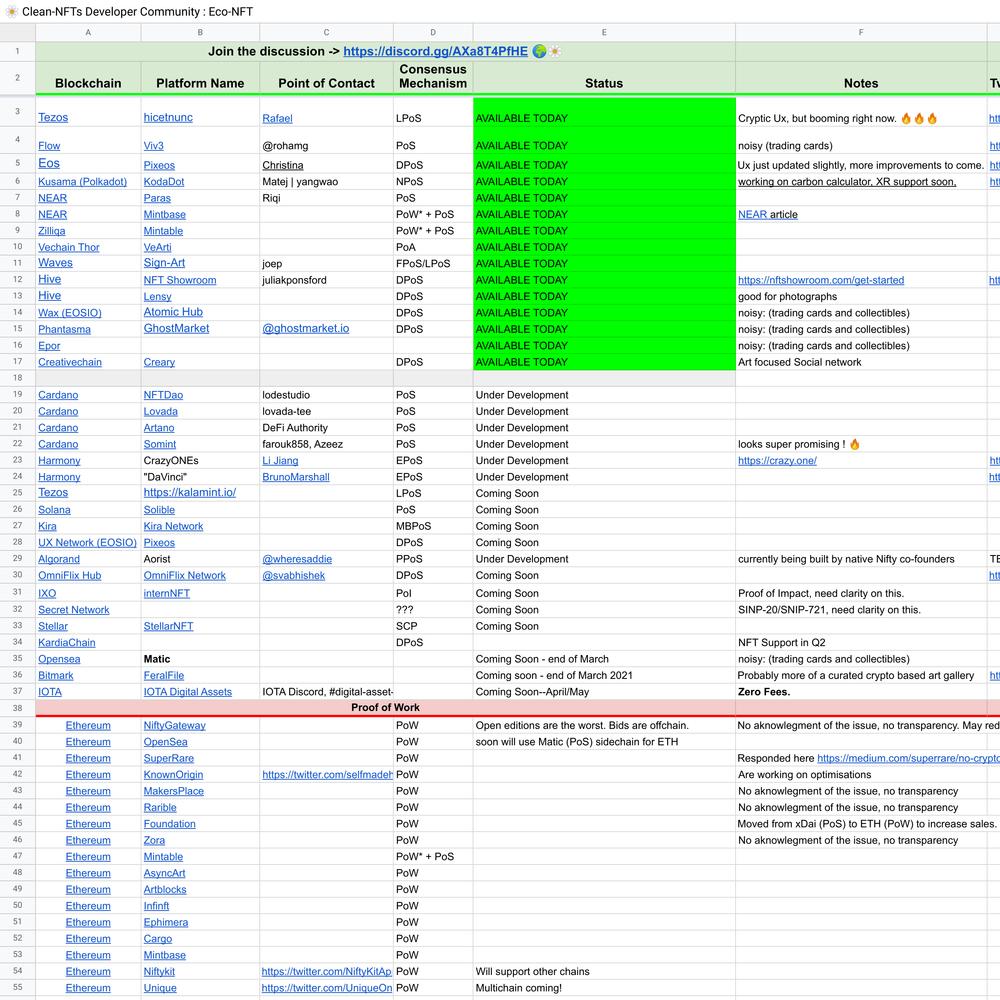Open the Atomic Hub platform link
Viewport: 1000px width, 1000px height.
(173, 312)
